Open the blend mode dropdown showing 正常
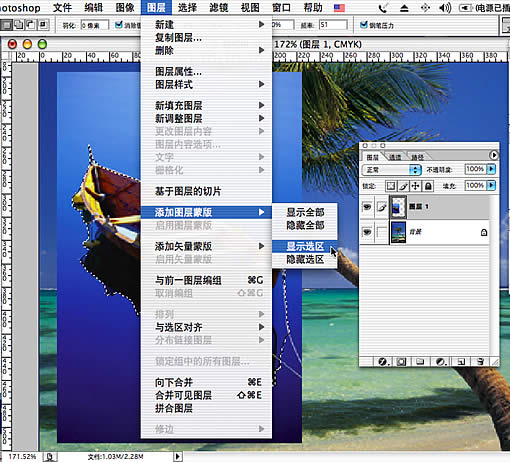Viewport: 510px width, 462px height. pyautogui.click(x=392, y=170)
